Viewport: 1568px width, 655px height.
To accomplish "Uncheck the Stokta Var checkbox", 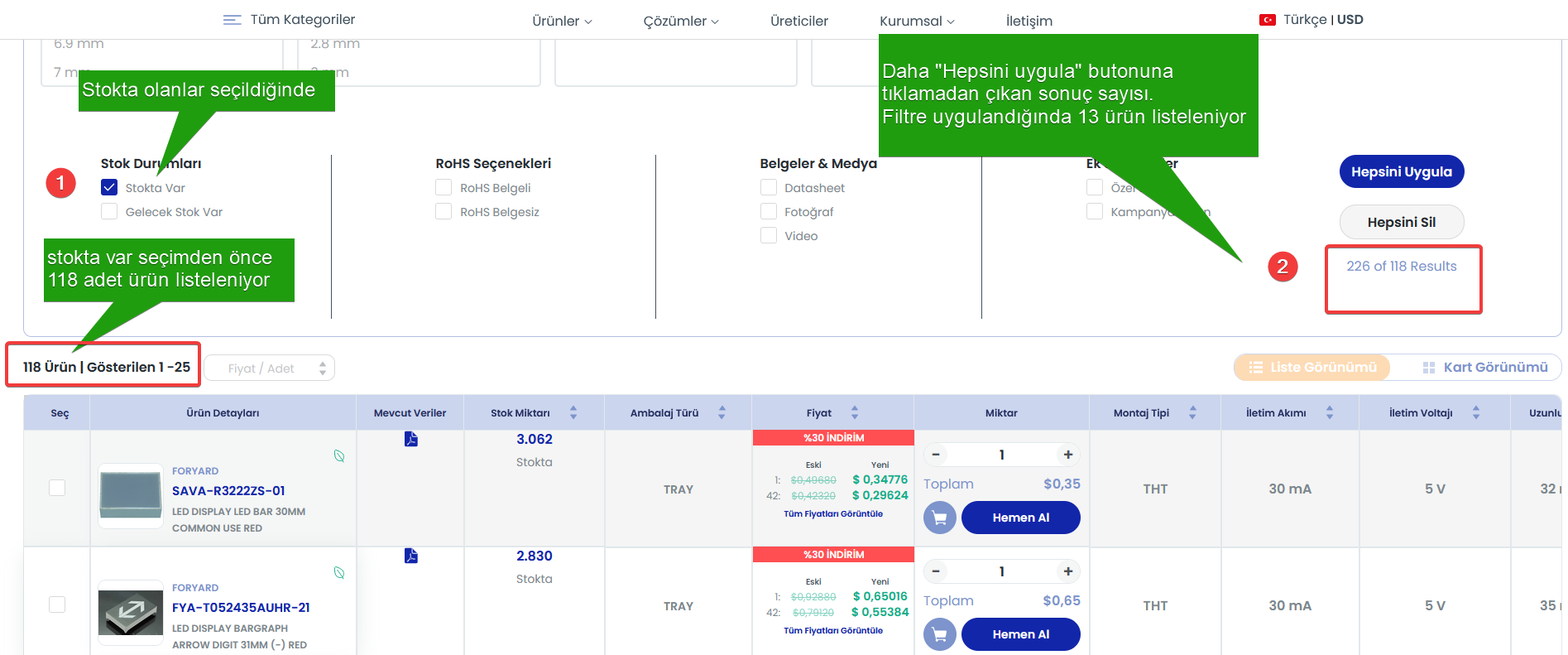I will pos(109,188).
